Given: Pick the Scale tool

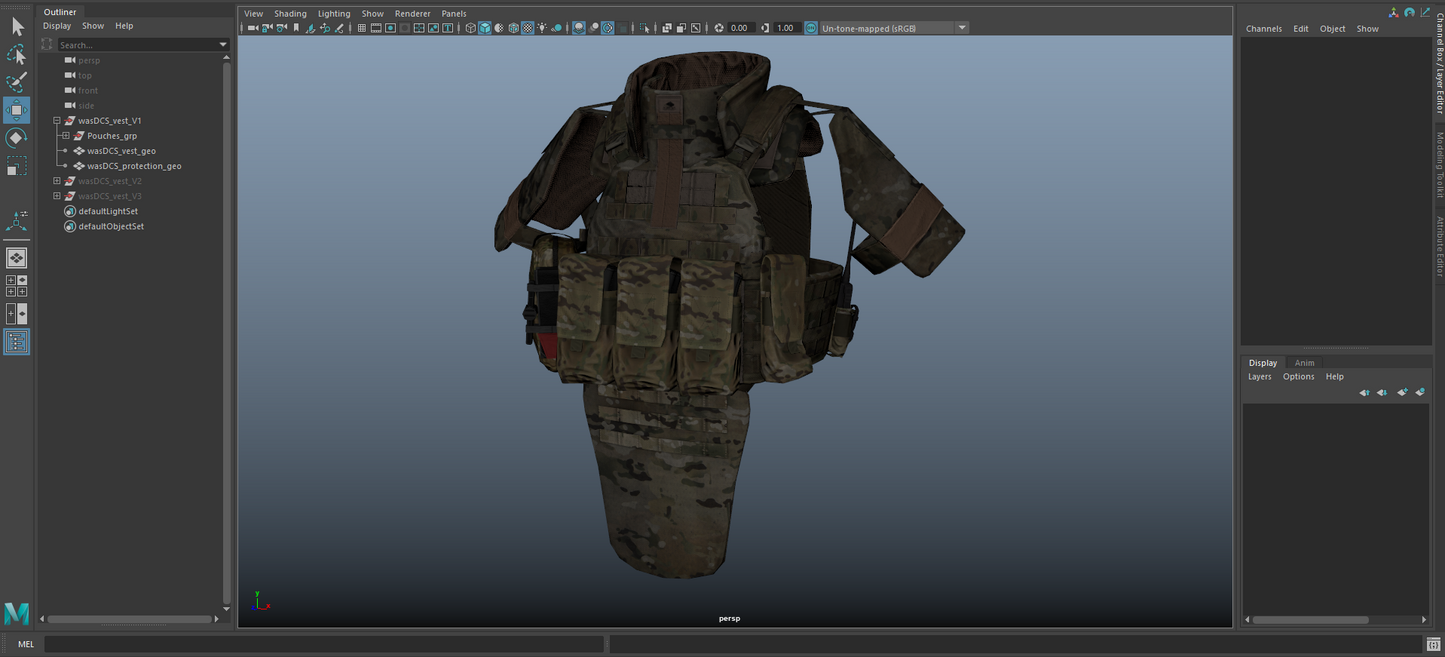Looking at the screenshot, I should click(17, 166).
